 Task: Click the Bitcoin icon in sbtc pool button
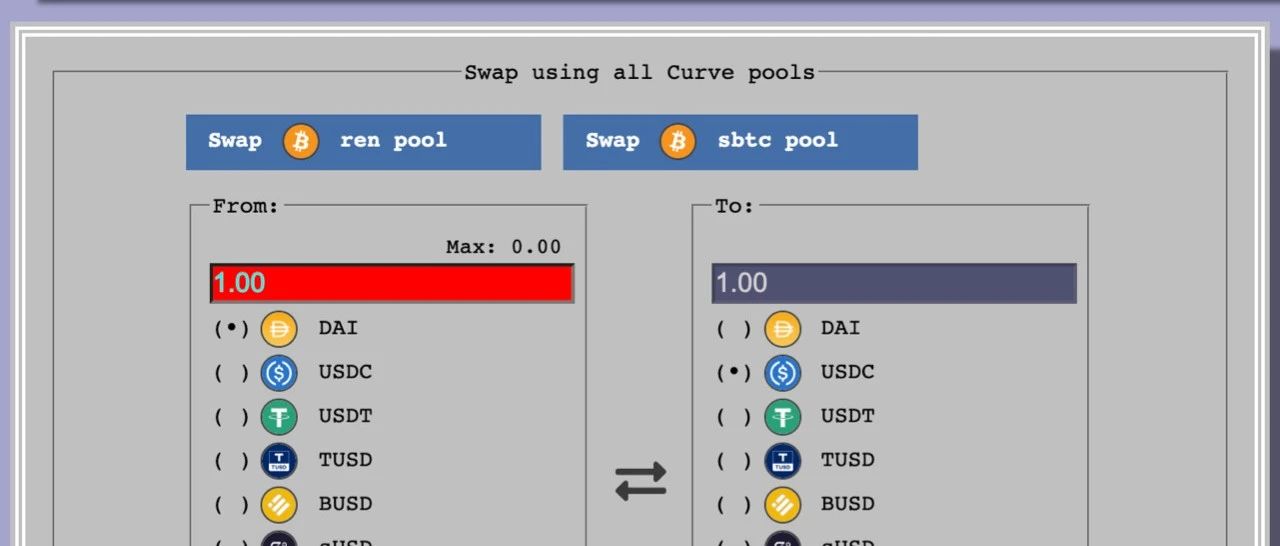click(678, 141)
